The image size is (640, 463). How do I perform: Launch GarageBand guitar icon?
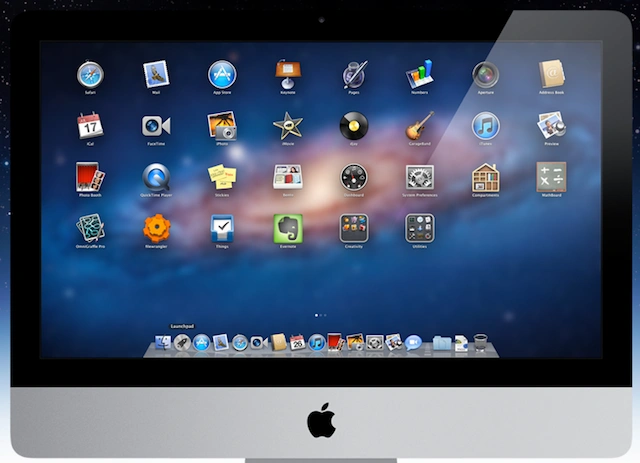pos(420,126)
